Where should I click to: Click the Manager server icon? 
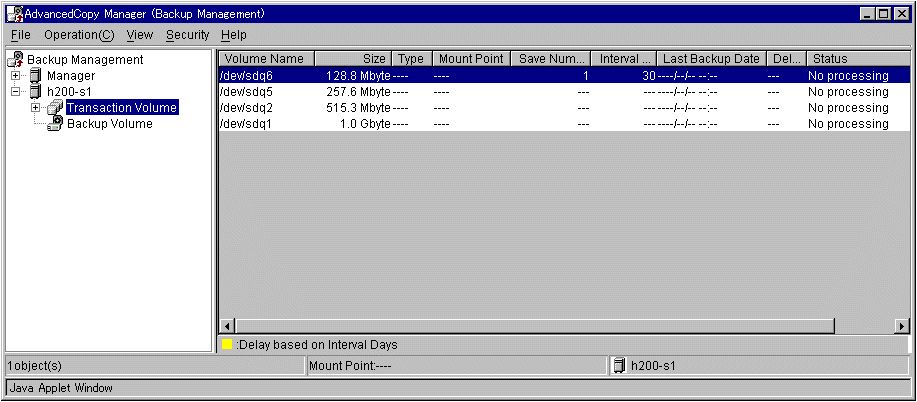tap(35, 75)
